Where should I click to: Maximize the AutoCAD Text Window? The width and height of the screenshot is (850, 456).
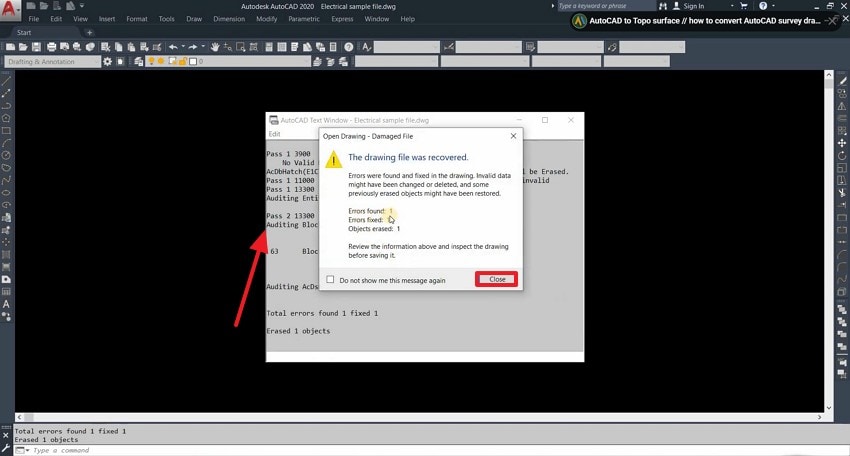pos(545,120)
